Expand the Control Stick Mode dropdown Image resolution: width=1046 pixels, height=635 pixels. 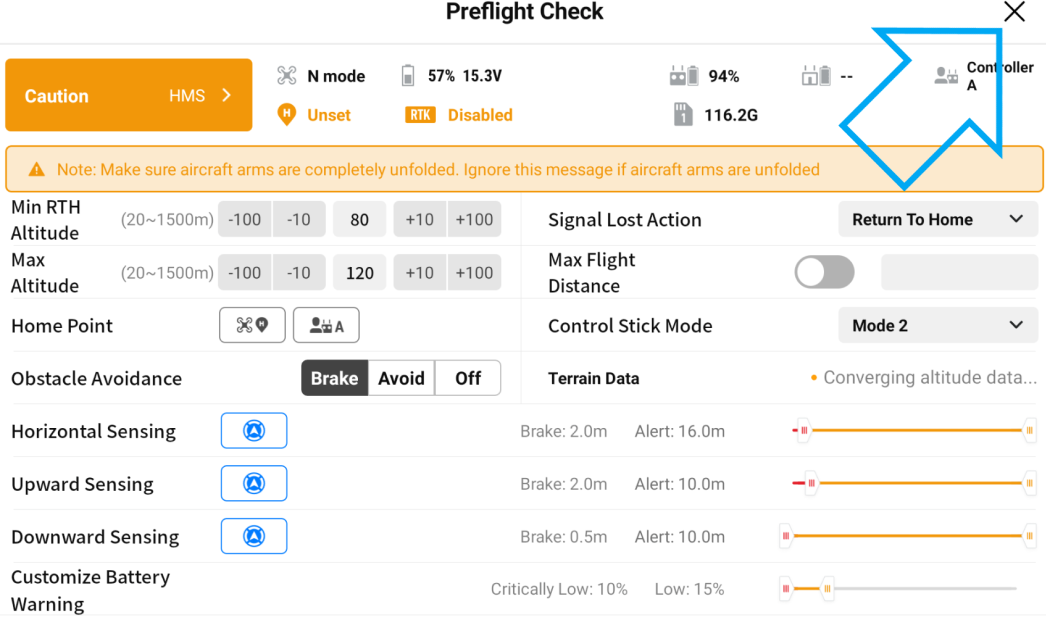click(x=937, y=325)
